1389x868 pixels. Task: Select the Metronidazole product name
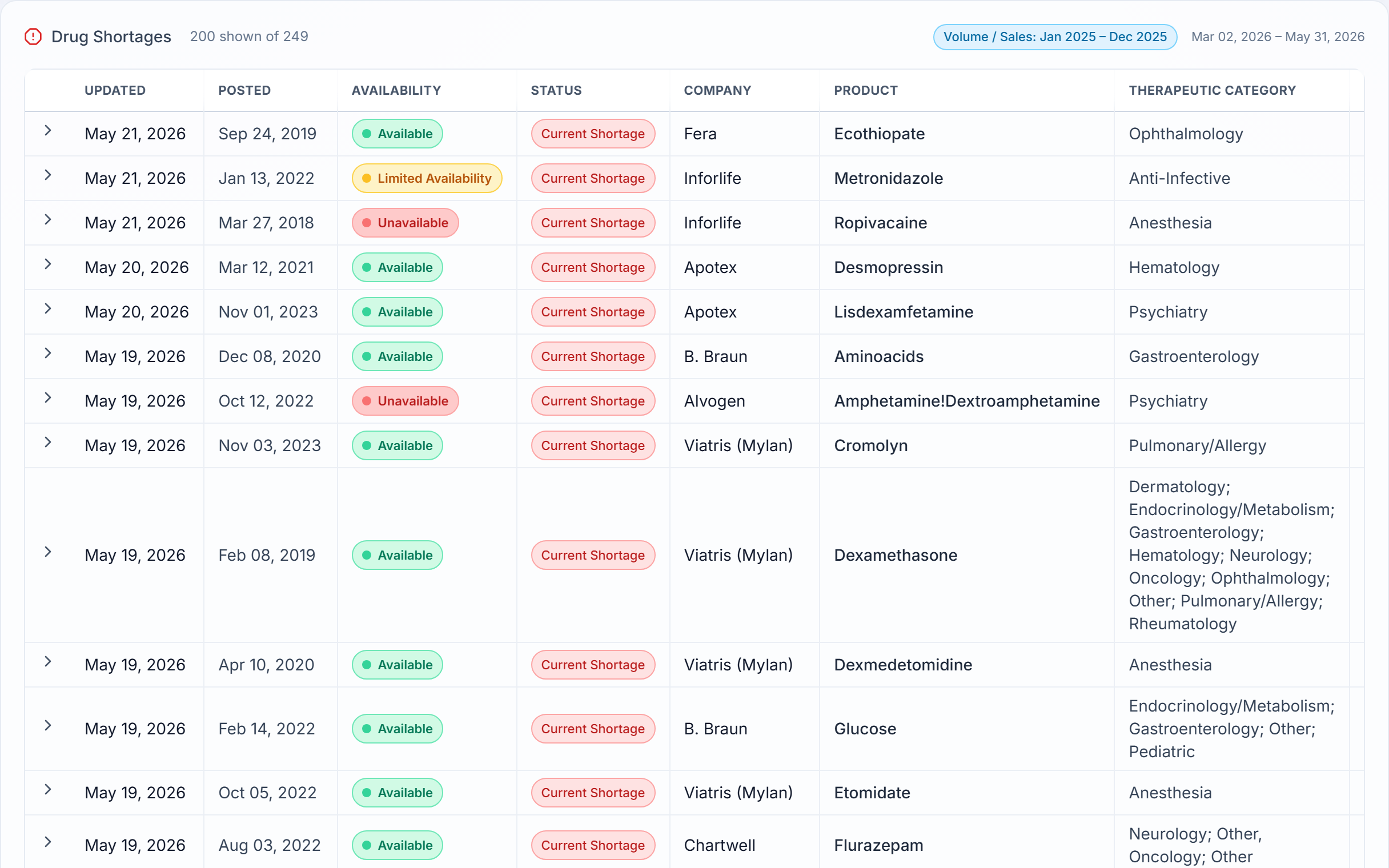(x=889, y=179)
